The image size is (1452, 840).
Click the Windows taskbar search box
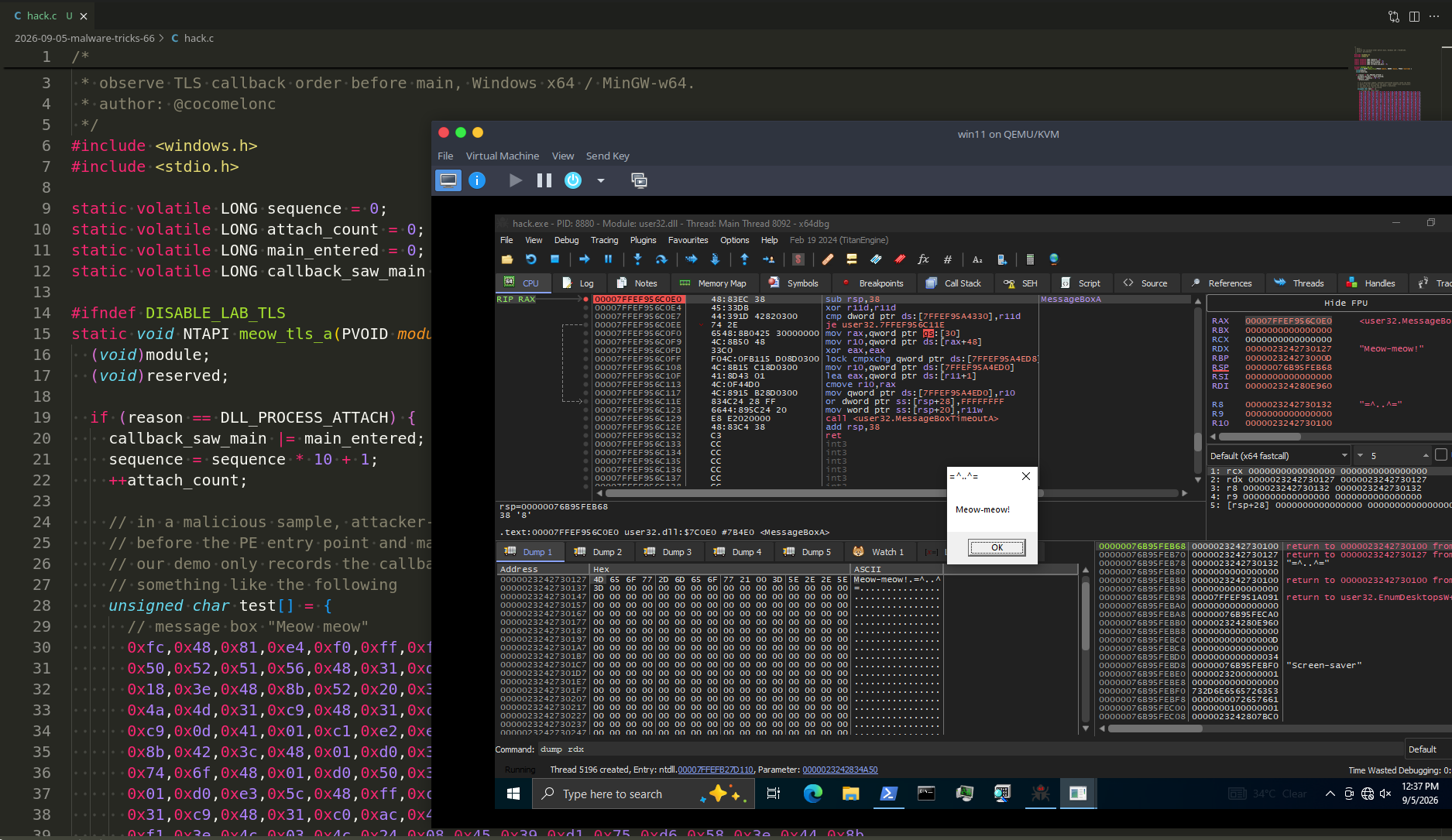click(643, 794)
